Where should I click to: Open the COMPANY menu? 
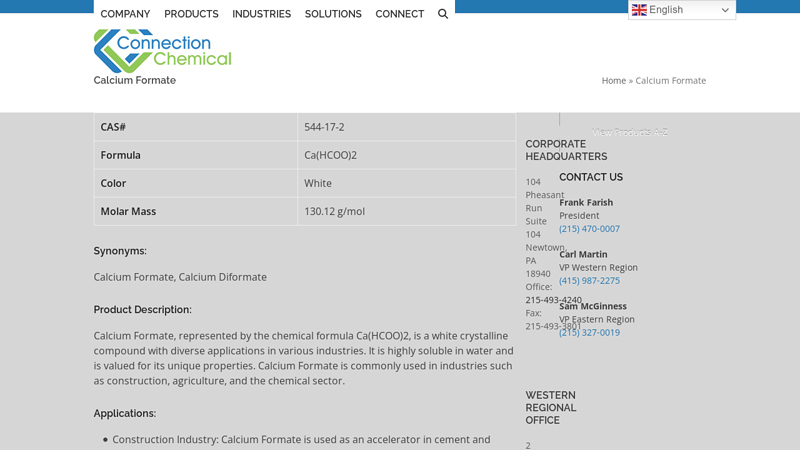pyautogui.click(x=125, y=14)
